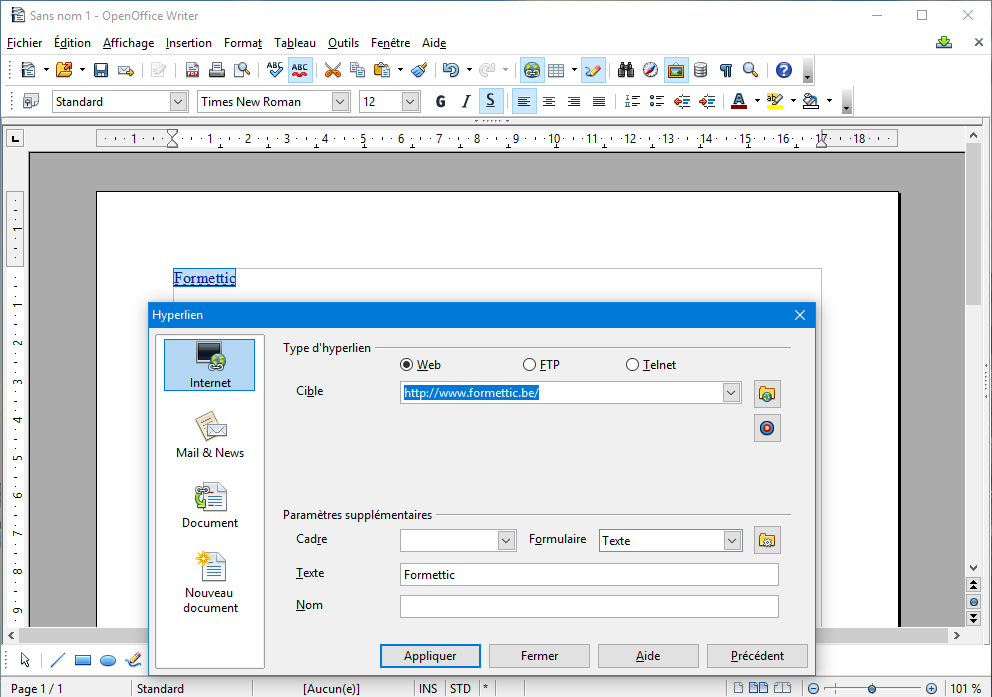Image resolution: width=992 pixels, height=697 pixels.
Task: Open the Insertion menu
Action: coord(189,43)
